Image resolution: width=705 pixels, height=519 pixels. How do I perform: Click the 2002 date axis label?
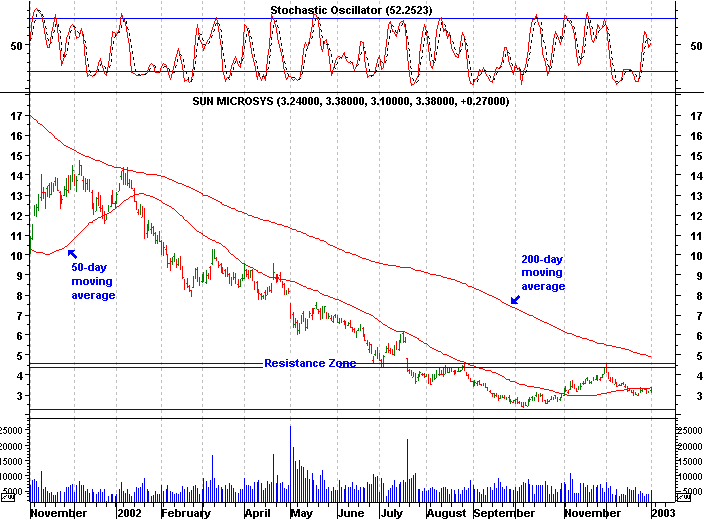pos(129,513)
